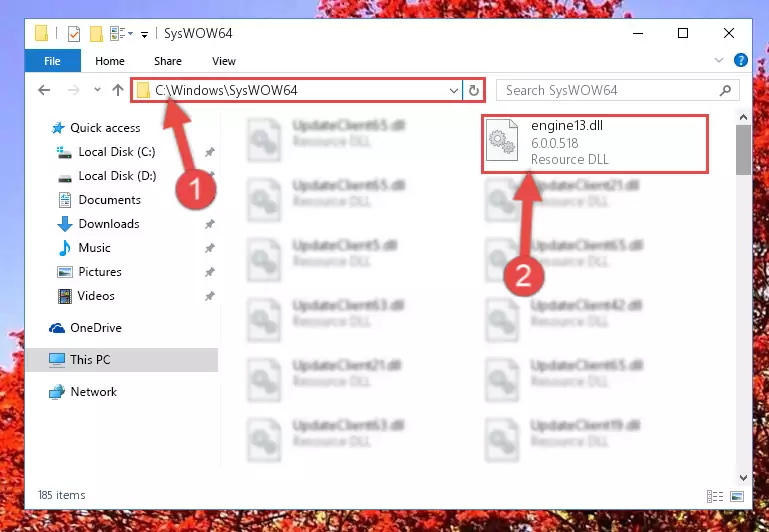Click the pin icon beside Videos
This screenshot has height=532, width=769.
209,296
